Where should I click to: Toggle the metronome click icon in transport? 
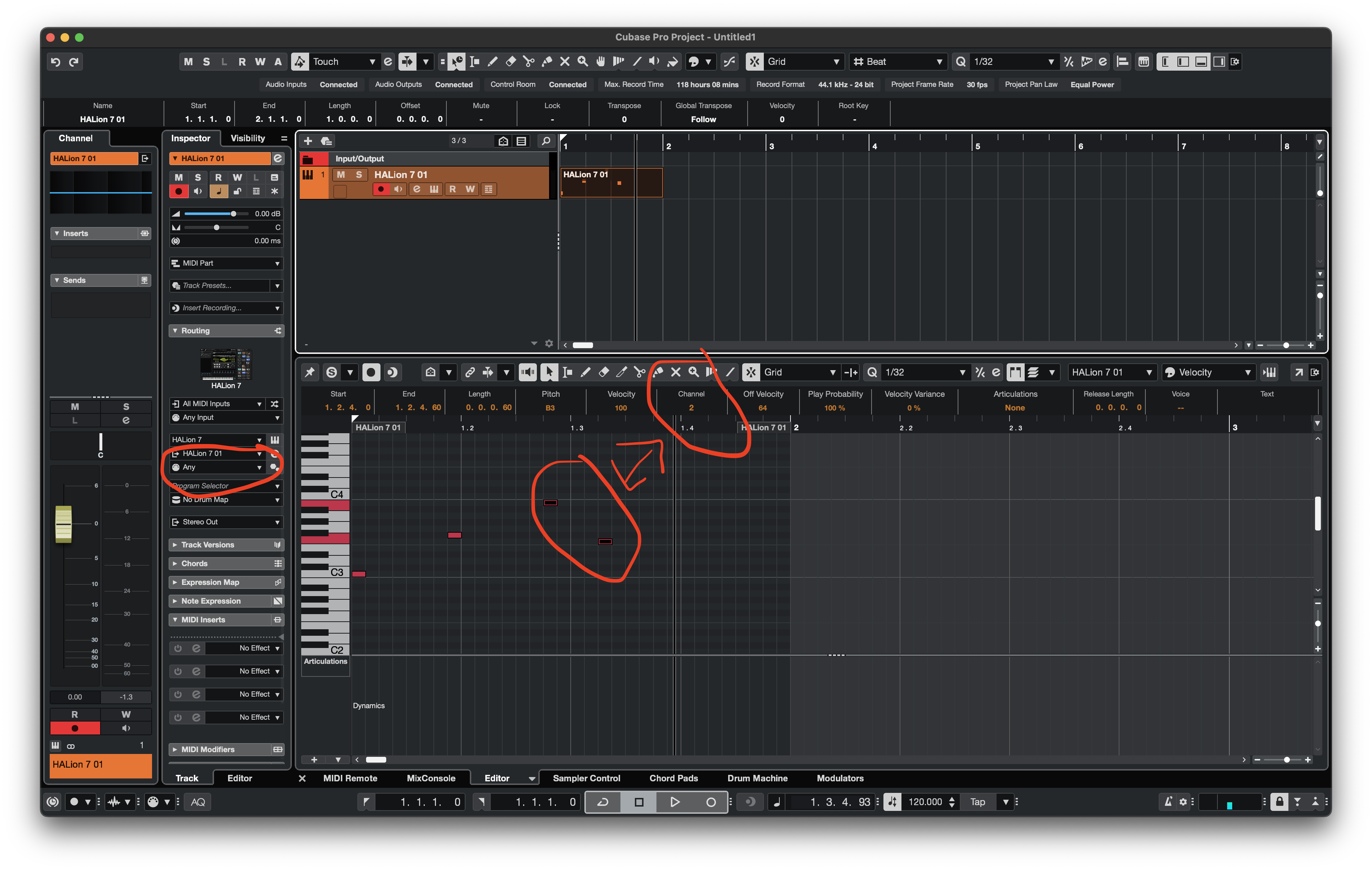tap(1168, 802)
